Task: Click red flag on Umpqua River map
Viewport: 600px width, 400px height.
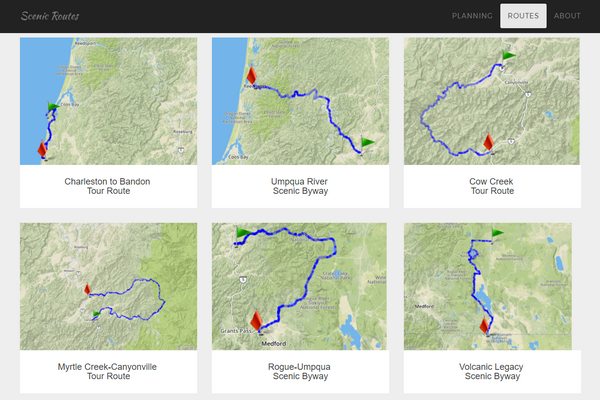Action: tap(251, 75)
